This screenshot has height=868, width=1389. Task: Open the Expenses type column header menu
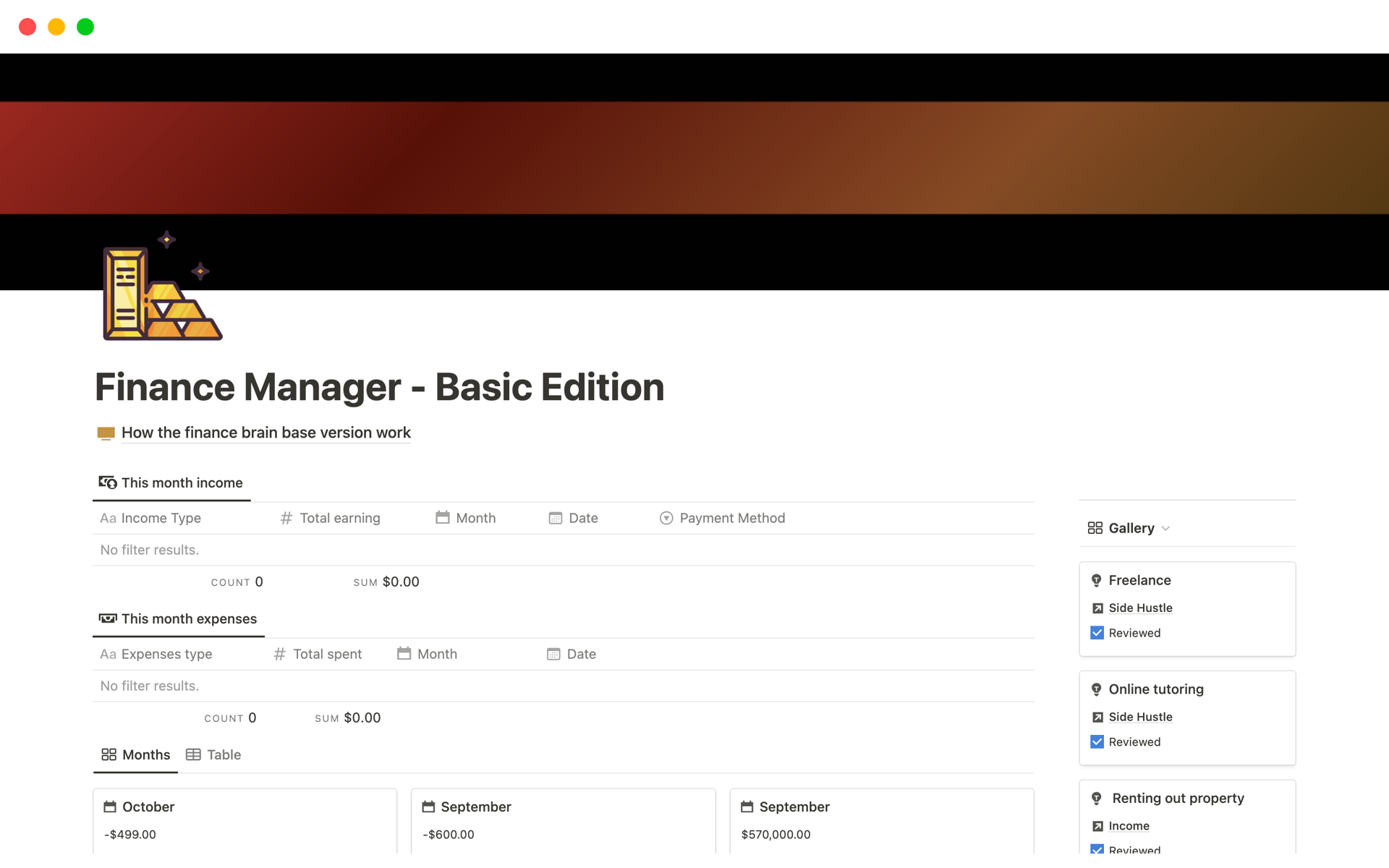(x=166, y=654)
